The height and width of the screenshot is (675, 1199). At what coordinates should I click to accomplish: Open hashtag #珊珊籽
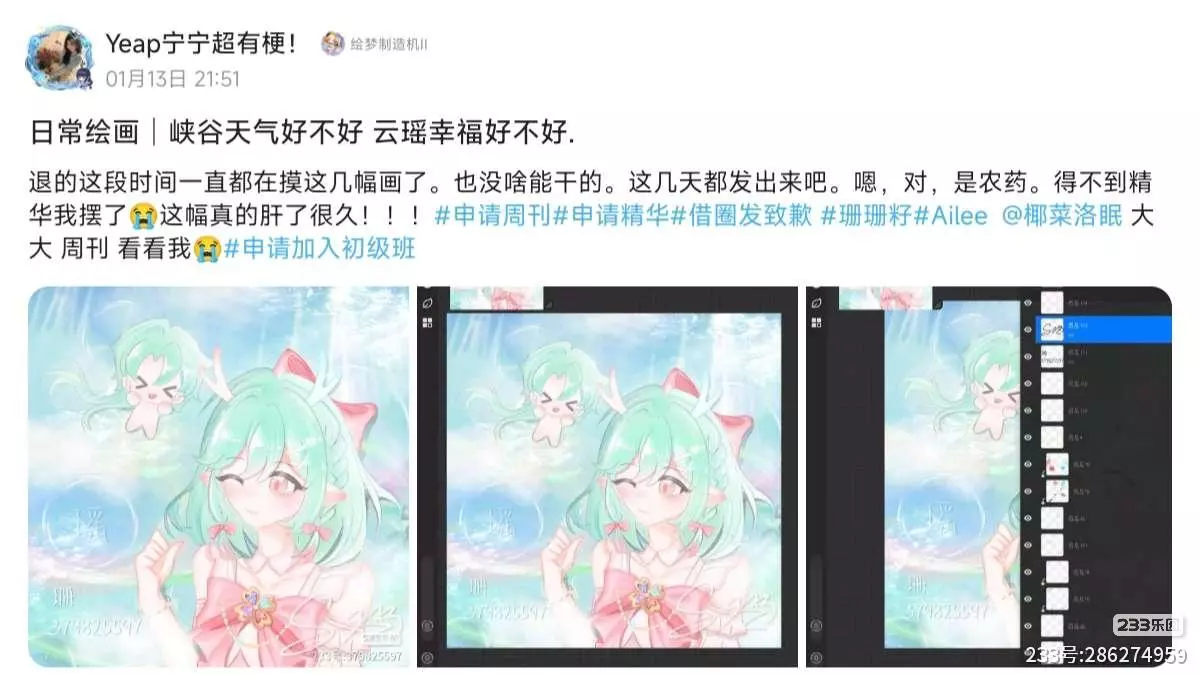866,216
